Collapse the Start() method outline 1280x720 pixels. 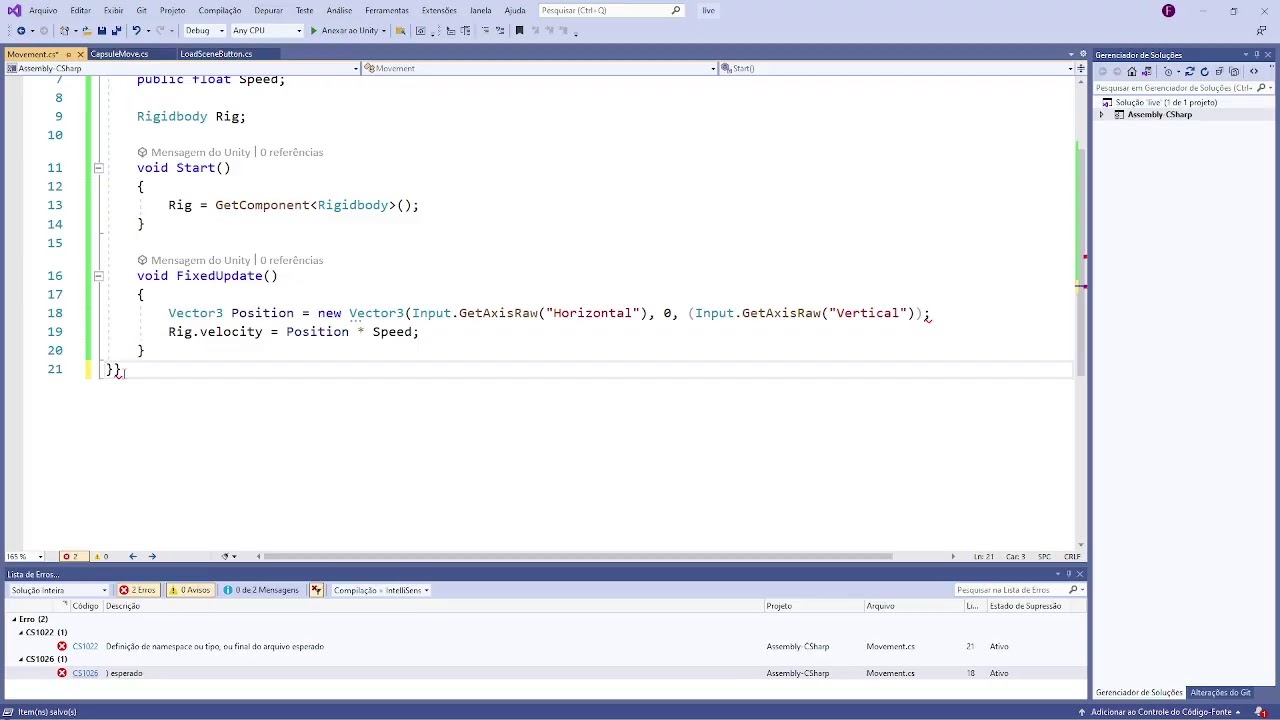98,168
